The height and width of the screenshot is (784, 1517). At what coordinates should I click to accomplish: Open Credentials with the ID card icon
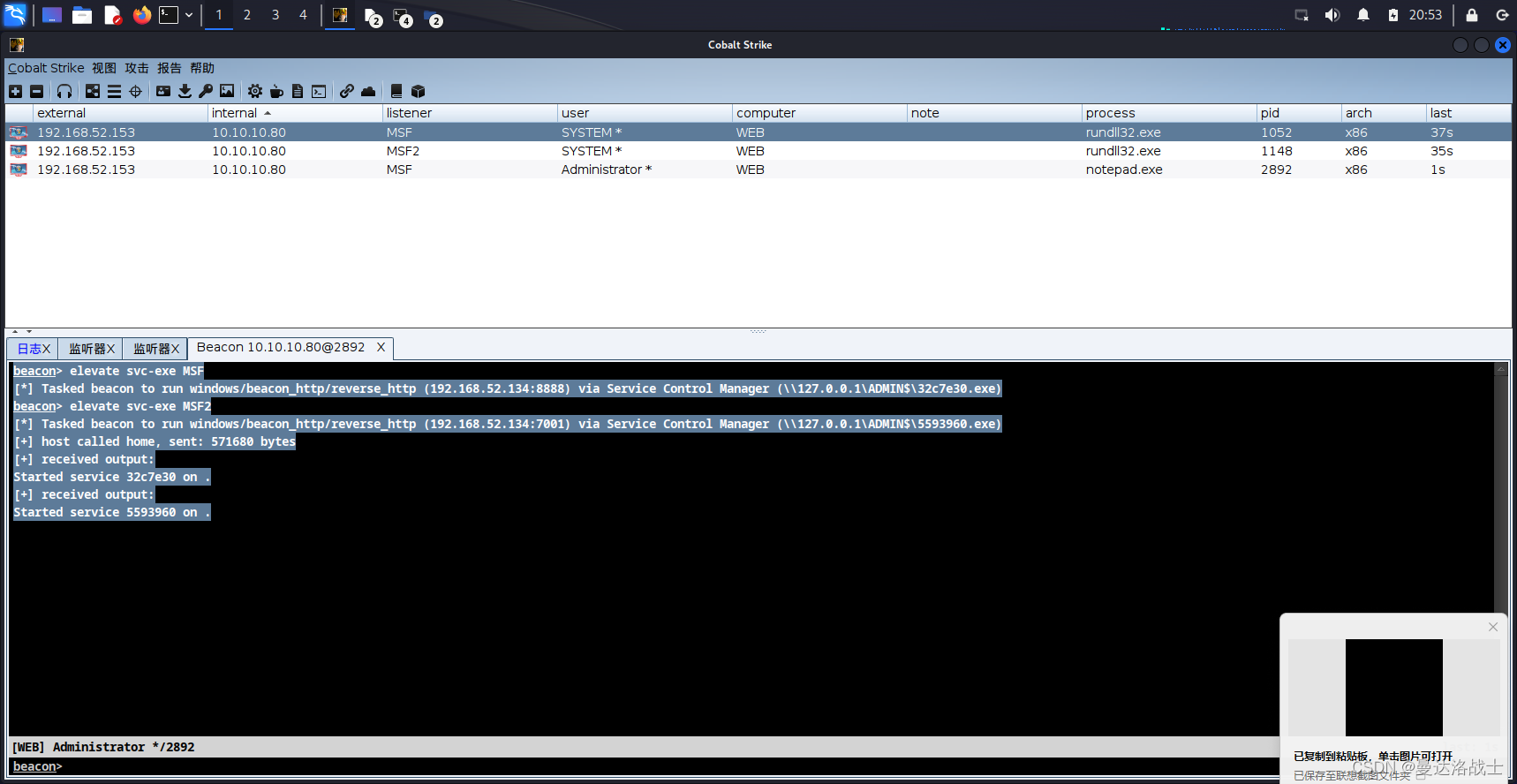[163, 91]
